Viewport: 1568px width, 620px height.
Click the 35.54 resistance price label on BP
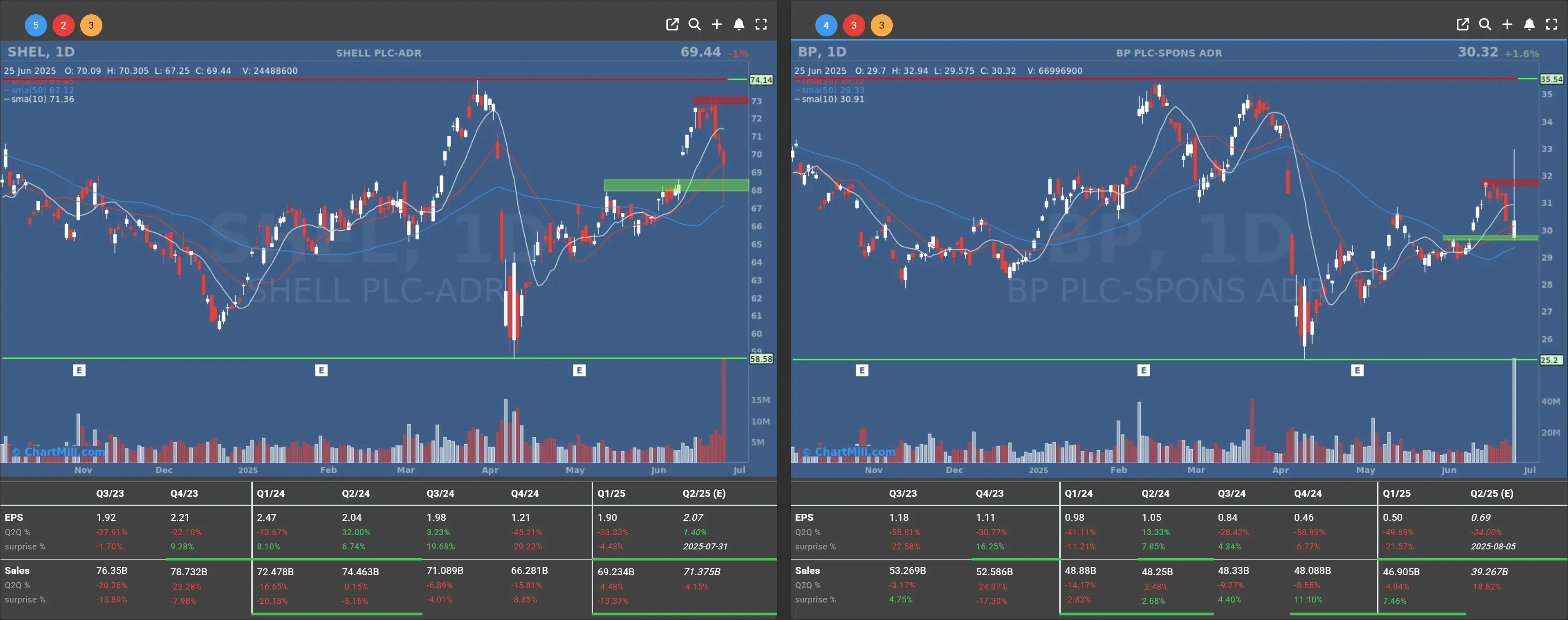tap(1551, 79)
